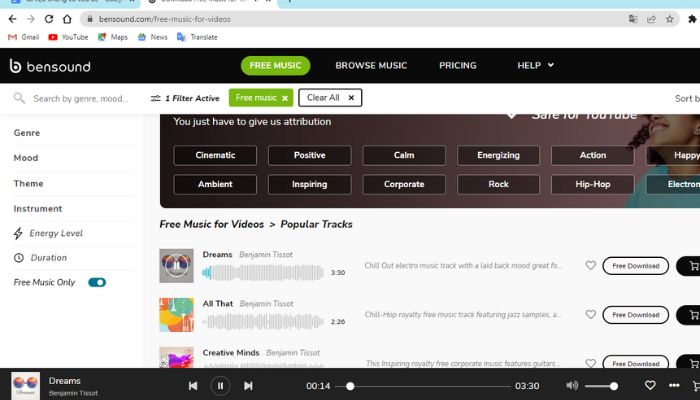Favorite the Creative Minds heart icon
The image size is (700, 400).
(591, 363)
